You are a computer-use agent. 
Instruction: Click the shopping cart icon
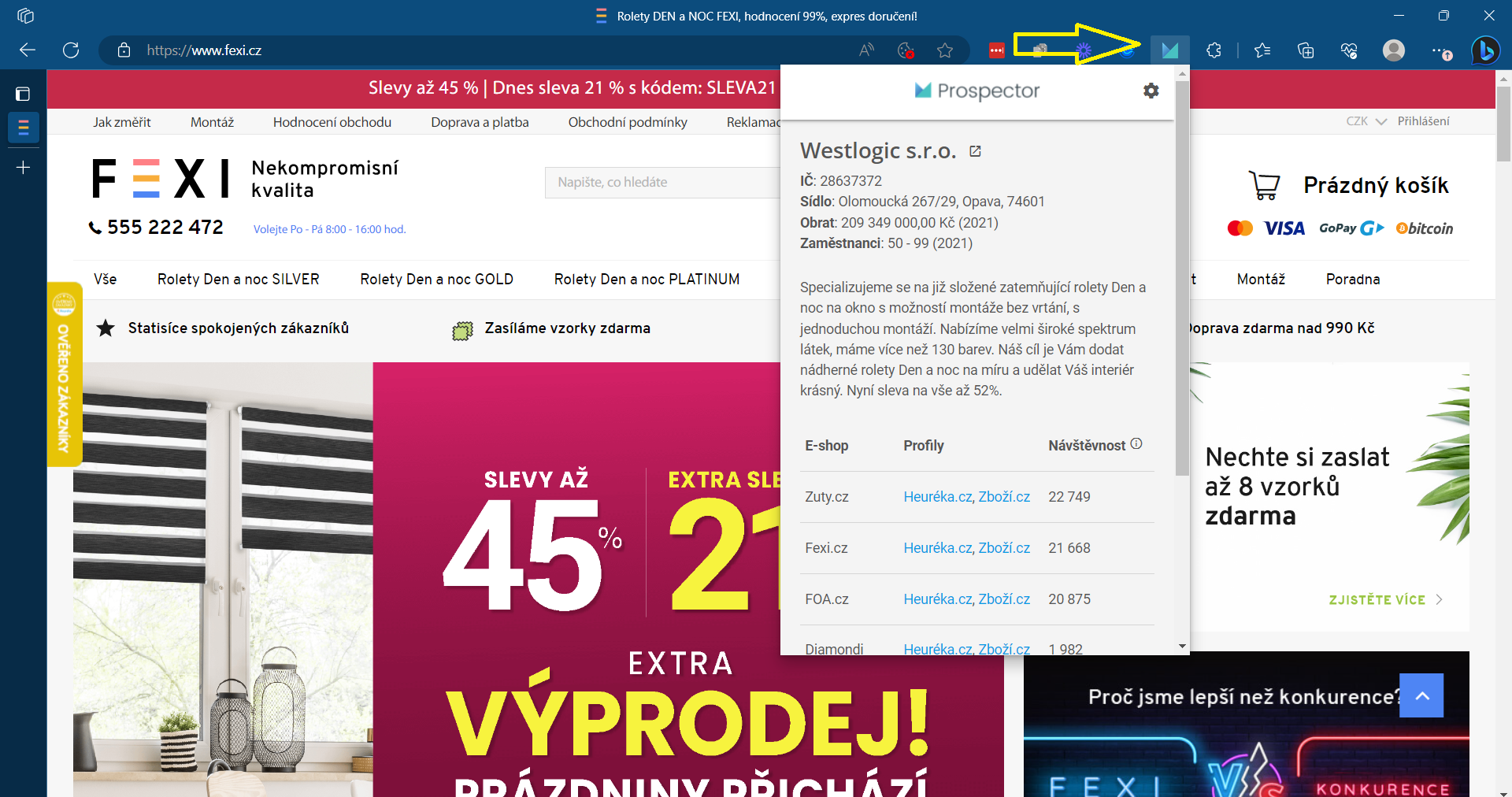tap(1265, 185)
